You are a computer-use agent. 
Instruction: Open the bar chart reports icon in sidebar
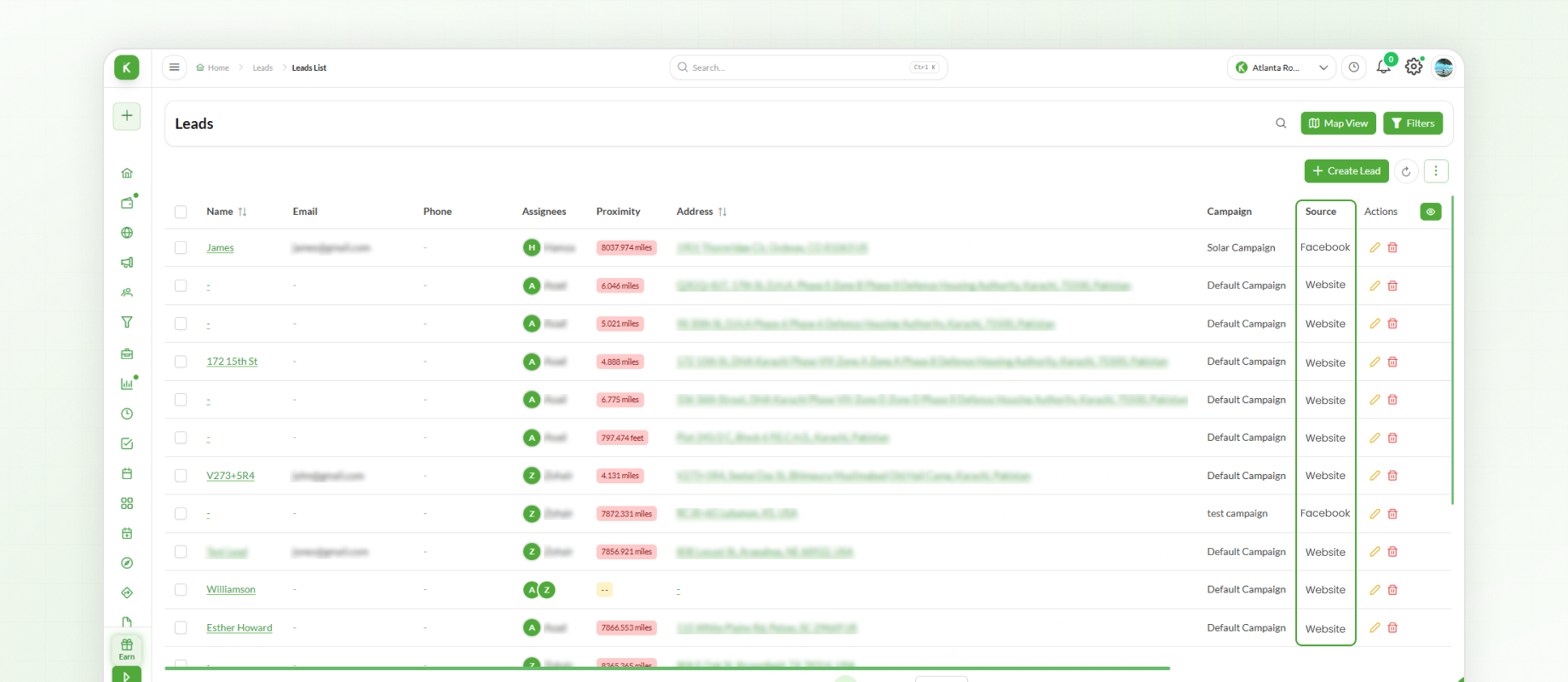pos(127,384)
